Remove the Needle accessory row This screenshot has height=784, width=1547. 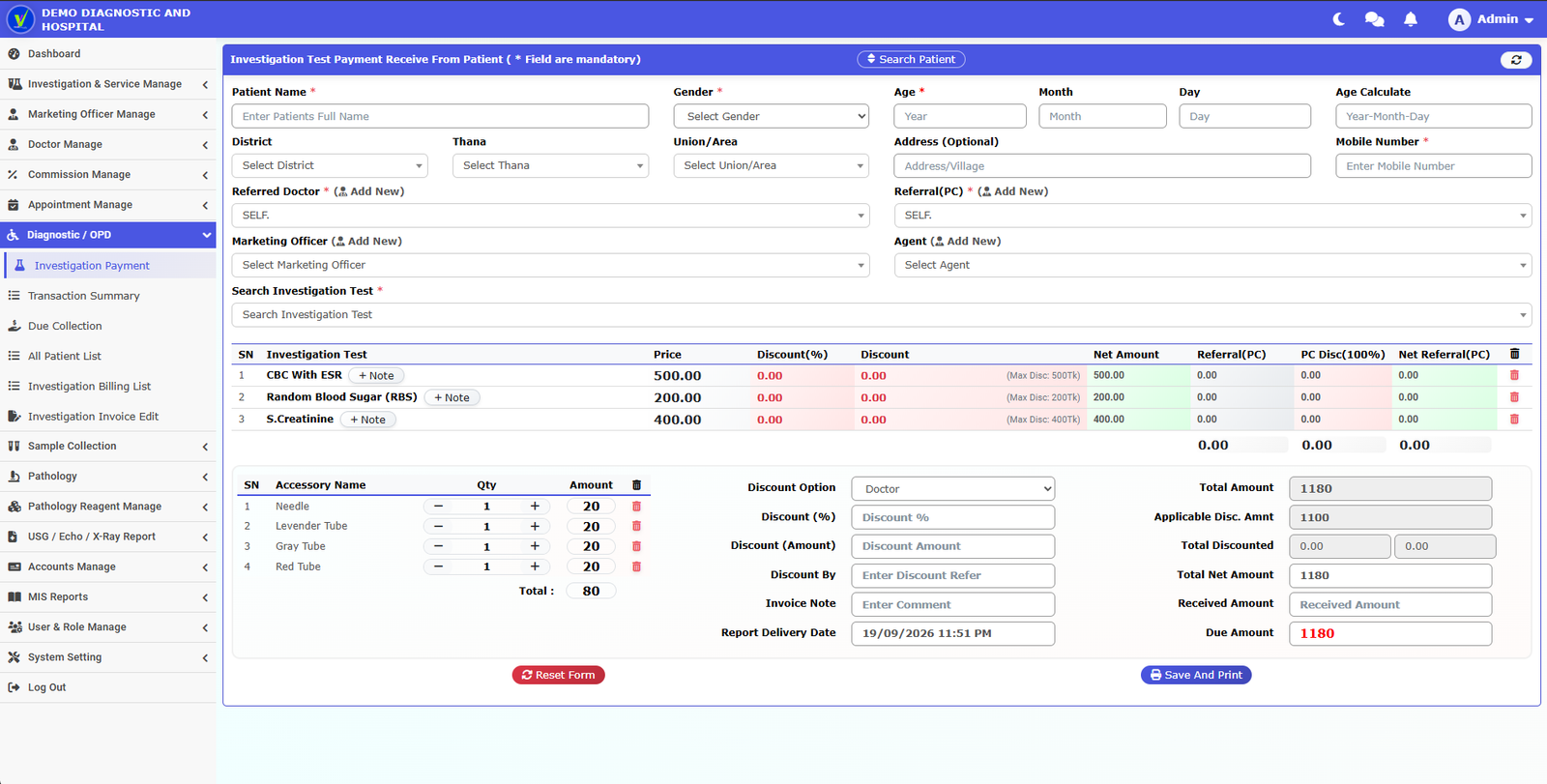tap(636, 507)
